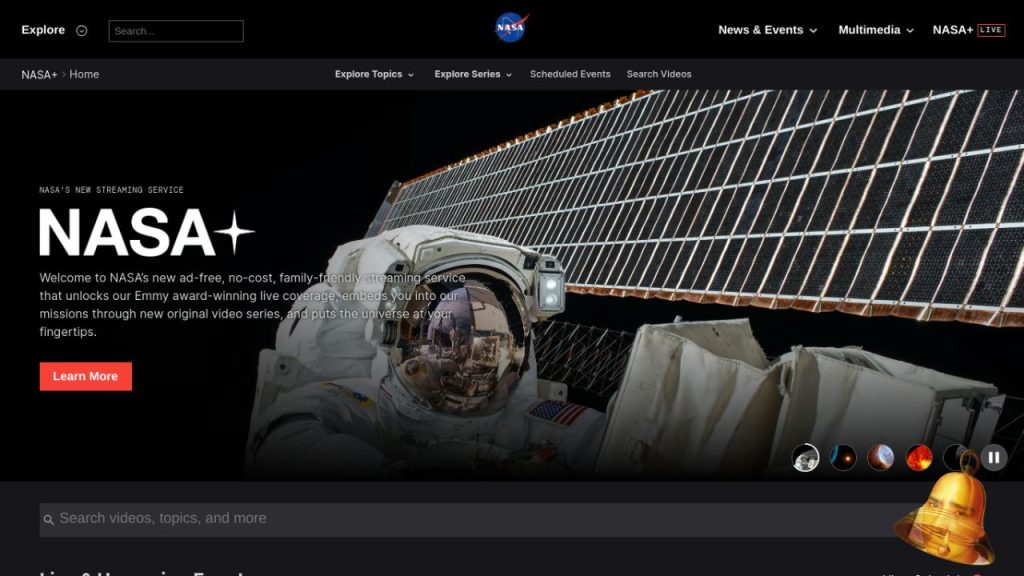Open the Search Videos page
1024x576 pixels.
tap(659, 74)
